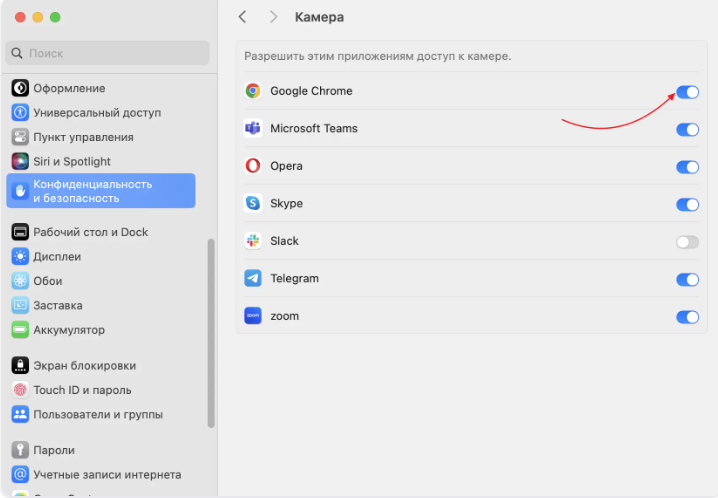Select Touch ID и пароль section

click(x=82, y=390)
